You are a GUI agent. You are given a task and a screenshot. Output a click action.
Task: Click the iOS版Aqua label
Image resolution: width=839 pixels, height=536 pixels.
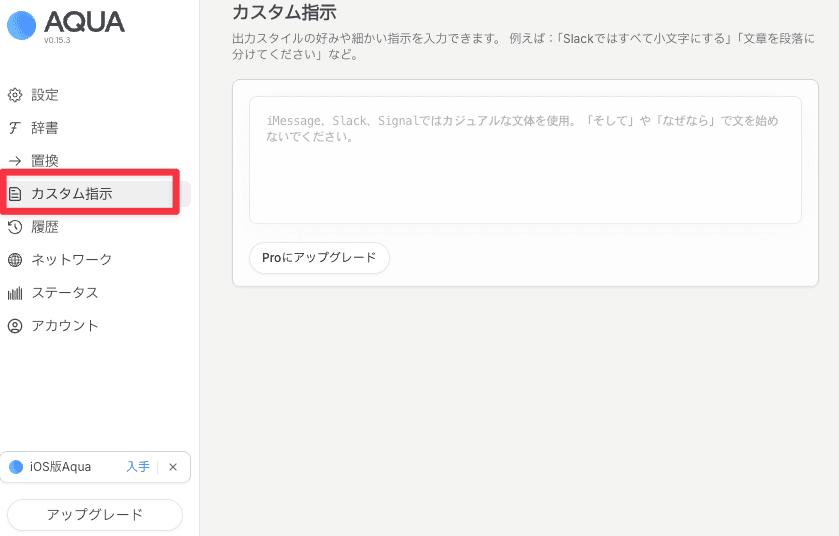coord(60,467)
